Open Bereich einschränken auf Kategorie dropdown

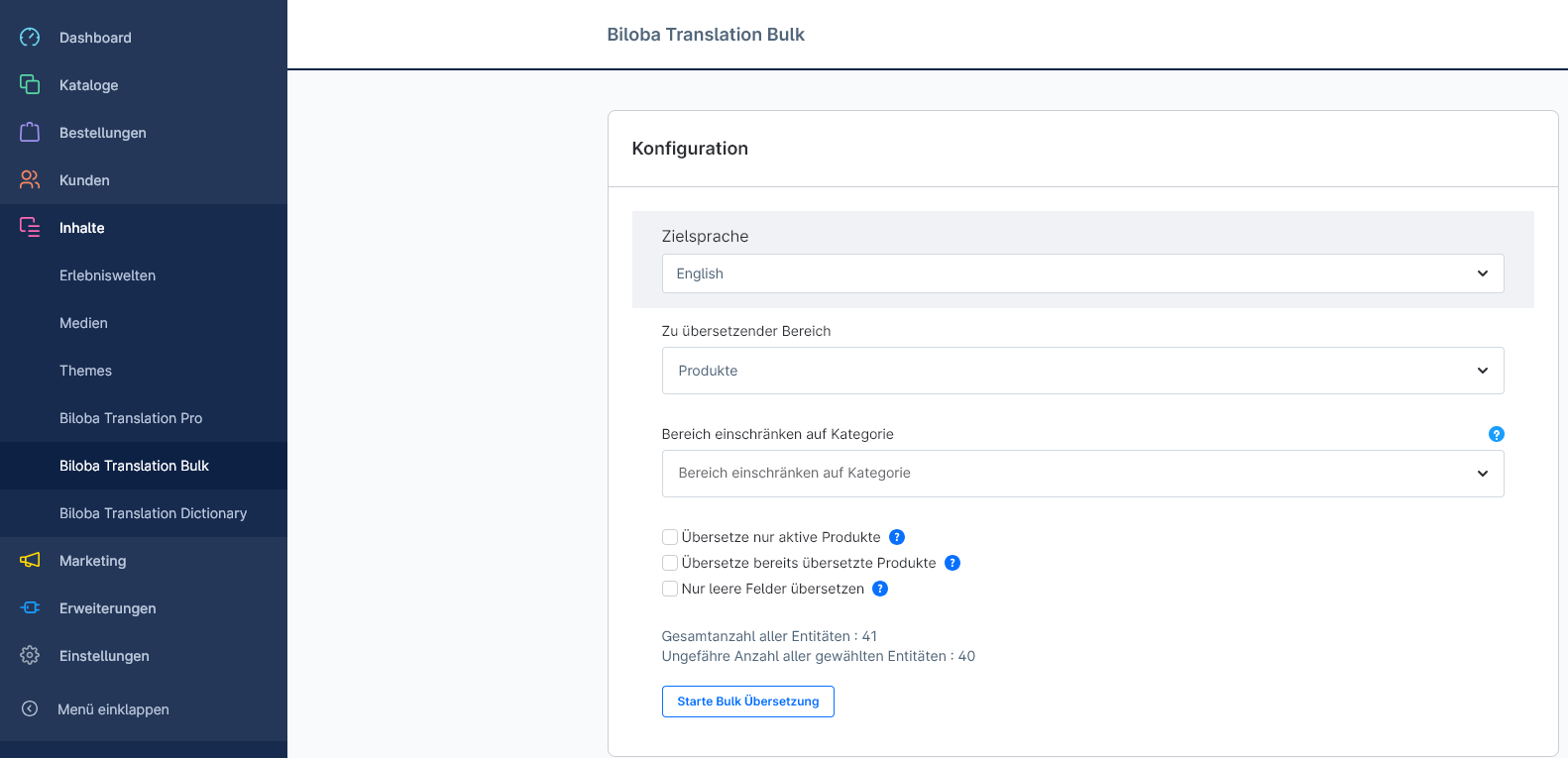[x=1082, y=474]
